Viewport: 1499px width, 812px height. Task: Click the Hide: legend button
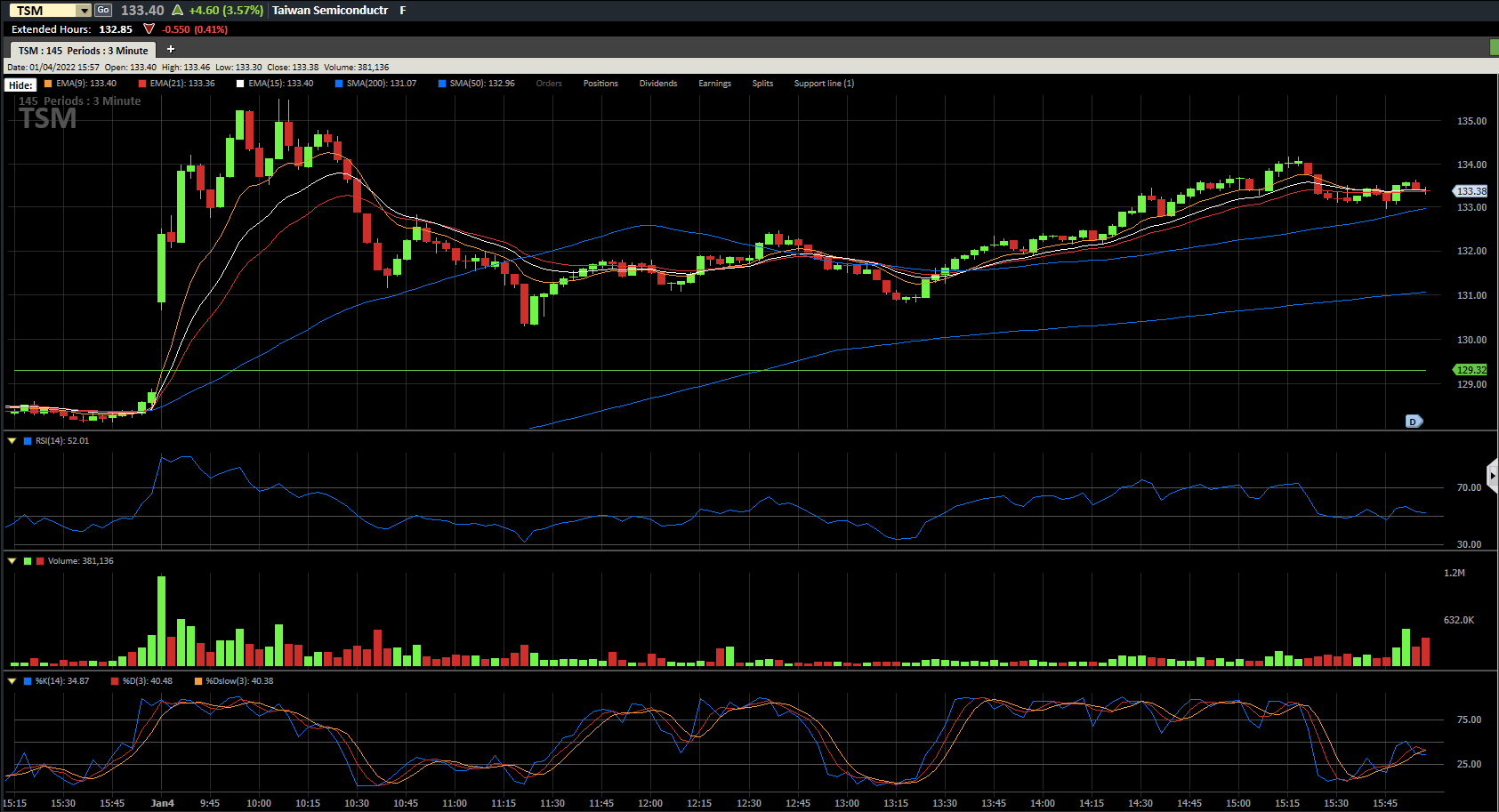point(20,85)
